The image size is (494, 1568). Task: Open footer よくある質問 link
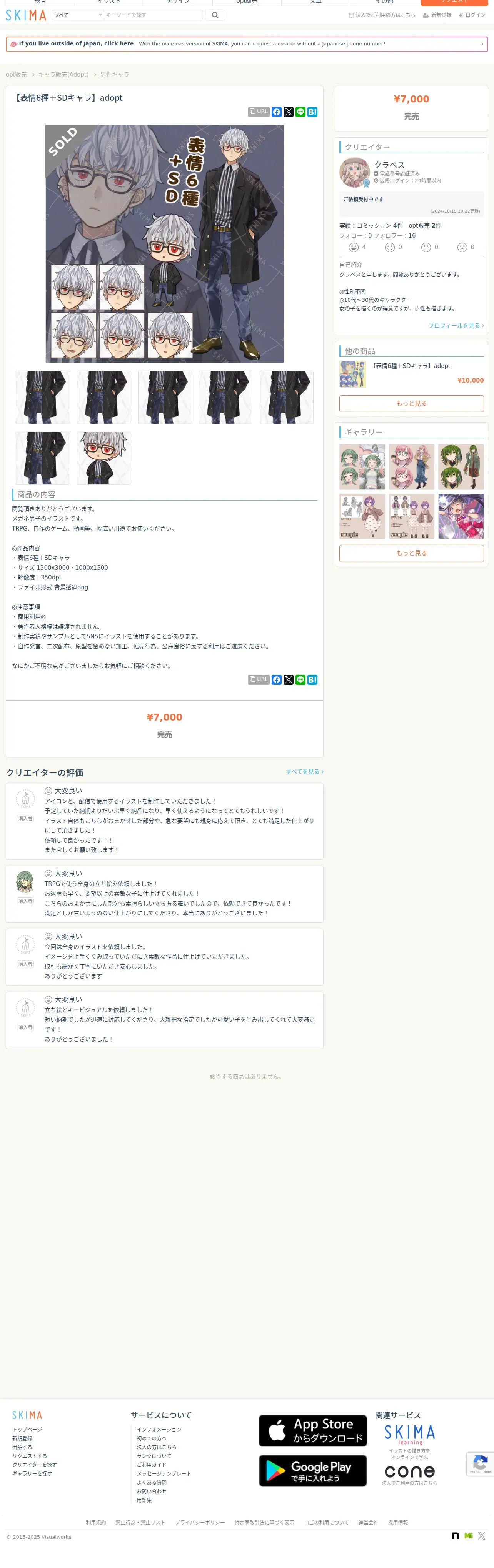point(152,1483)
